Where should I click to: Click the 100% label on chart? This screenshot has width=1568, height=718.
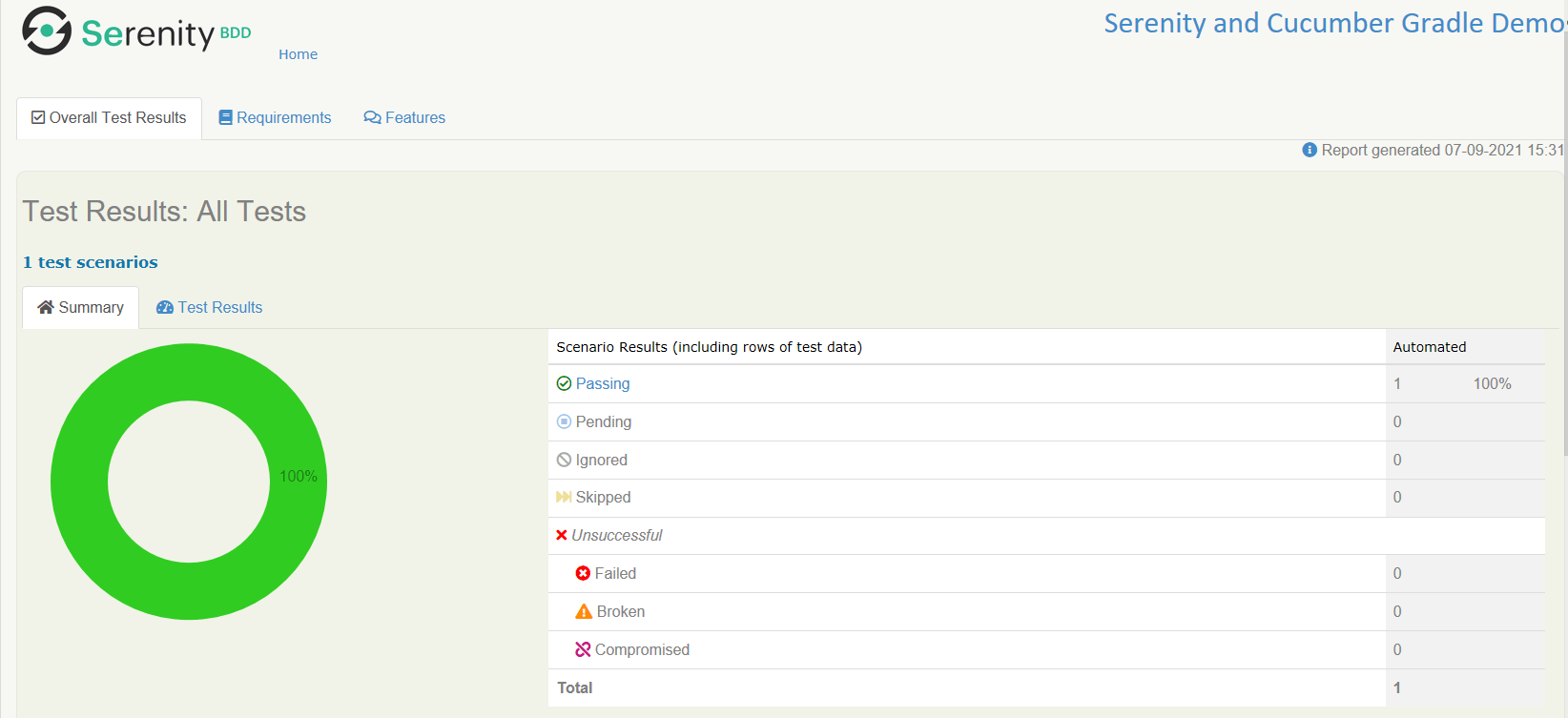(299, 476)
